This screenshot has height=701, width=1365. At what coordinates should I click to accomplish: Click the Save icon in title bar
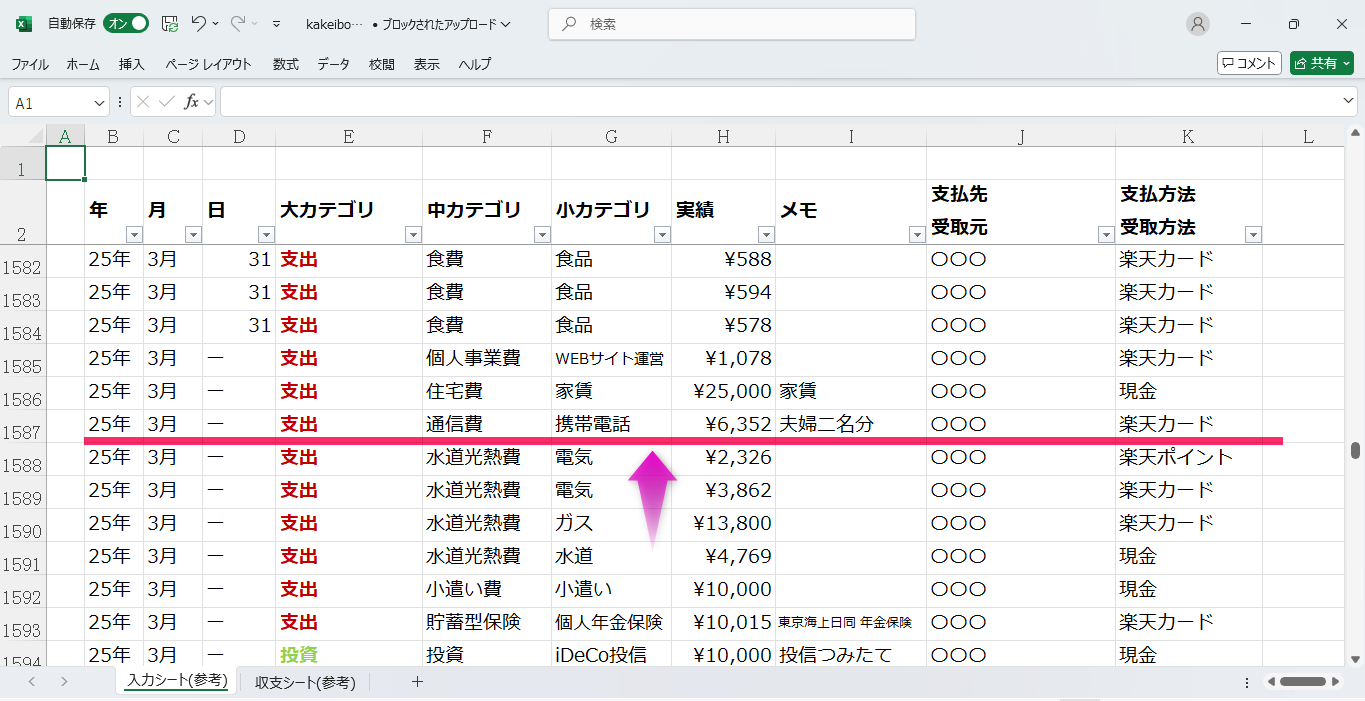[x=170, y=24]
